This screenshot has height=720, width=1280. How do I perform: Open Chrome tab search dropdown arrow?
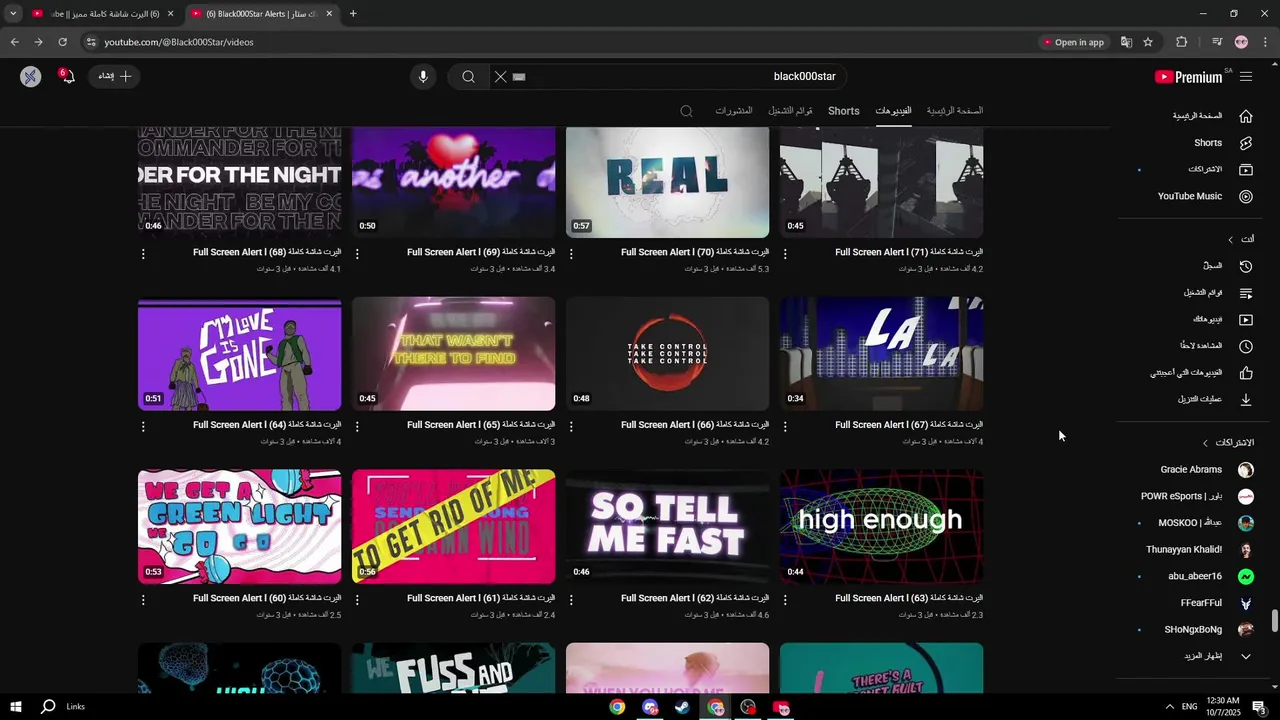click(x=13, y=14)
